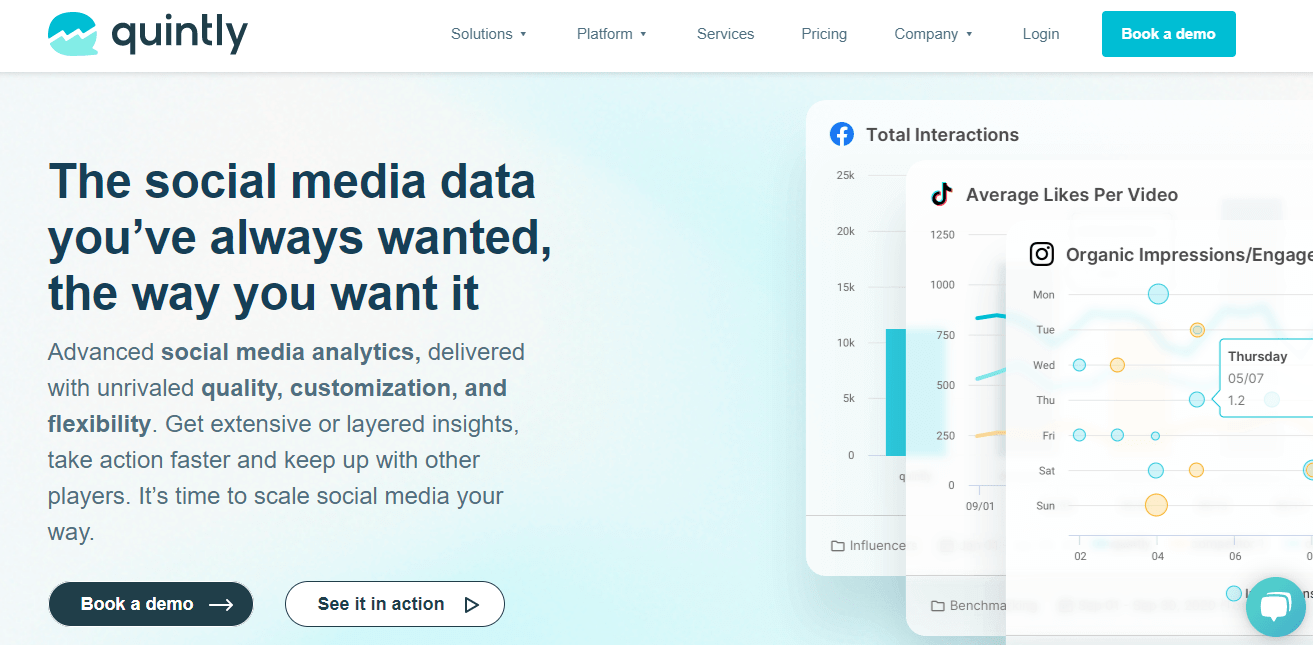Click the folder icon next to Benchmarking

938,606
